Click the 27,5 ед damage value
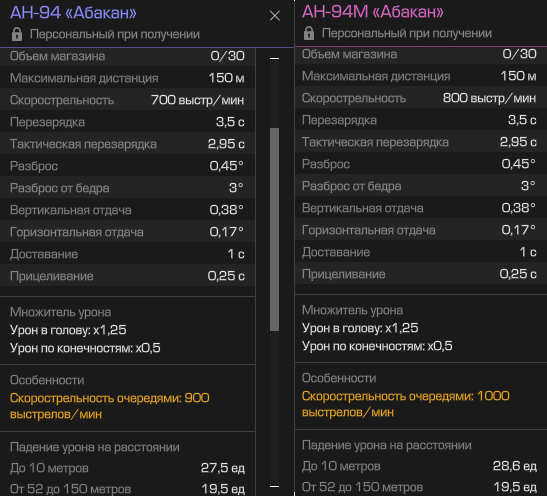 (x=223, y=468)
